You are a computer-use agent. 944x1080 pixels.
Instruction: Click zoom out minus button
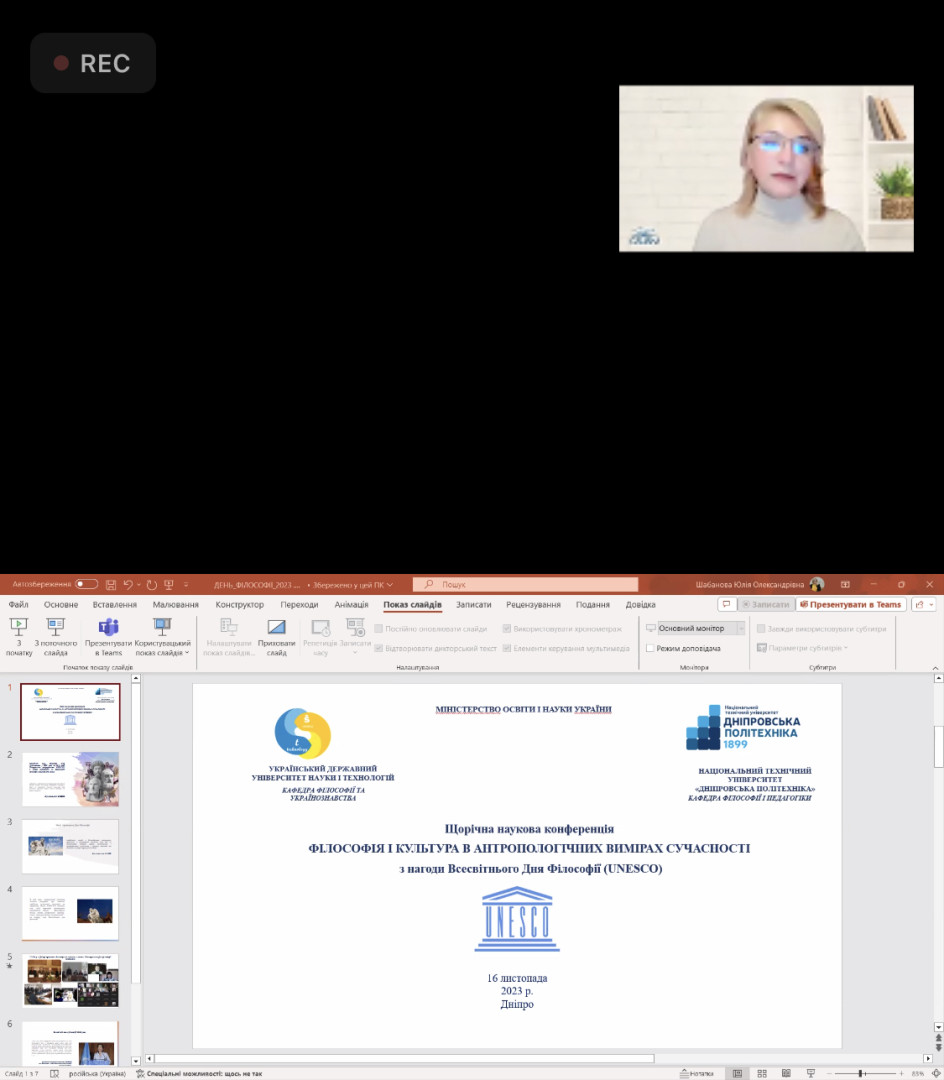click(x=828, y=1073)
